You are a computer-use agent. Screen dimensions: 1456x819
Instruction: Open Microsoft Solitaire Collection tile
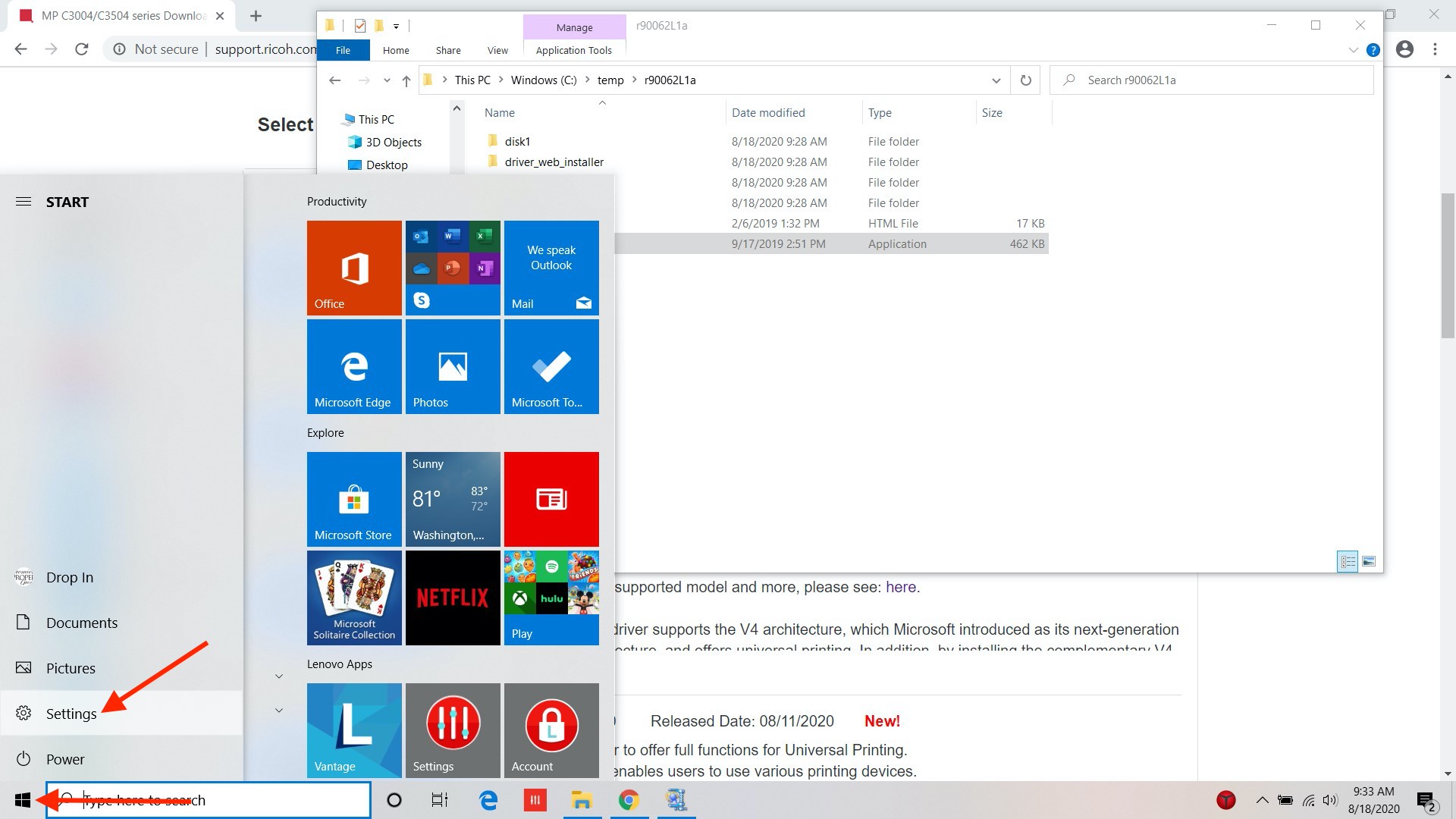tap(354, 598)
